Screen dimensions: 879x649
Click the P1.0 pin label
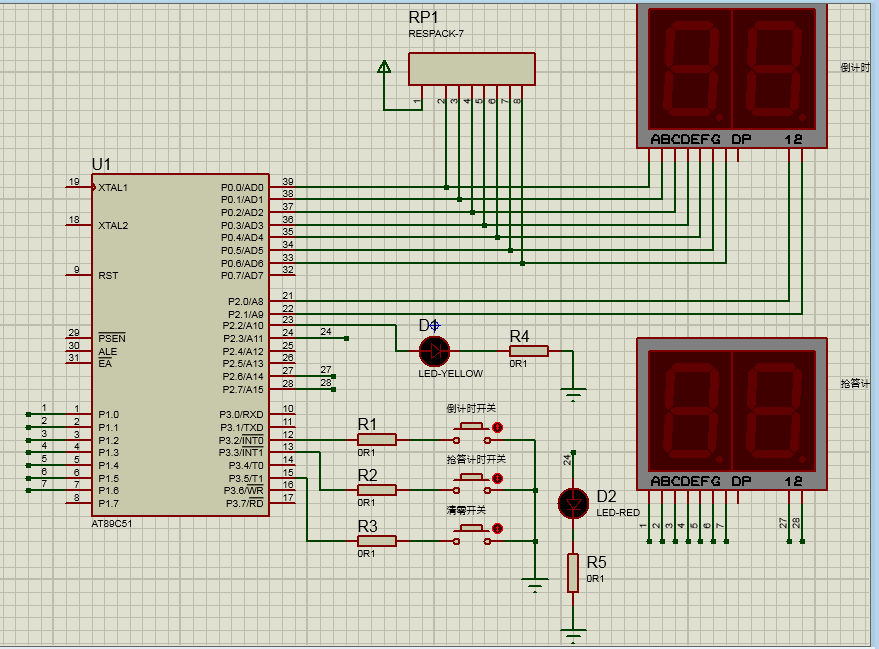[108, 415]
